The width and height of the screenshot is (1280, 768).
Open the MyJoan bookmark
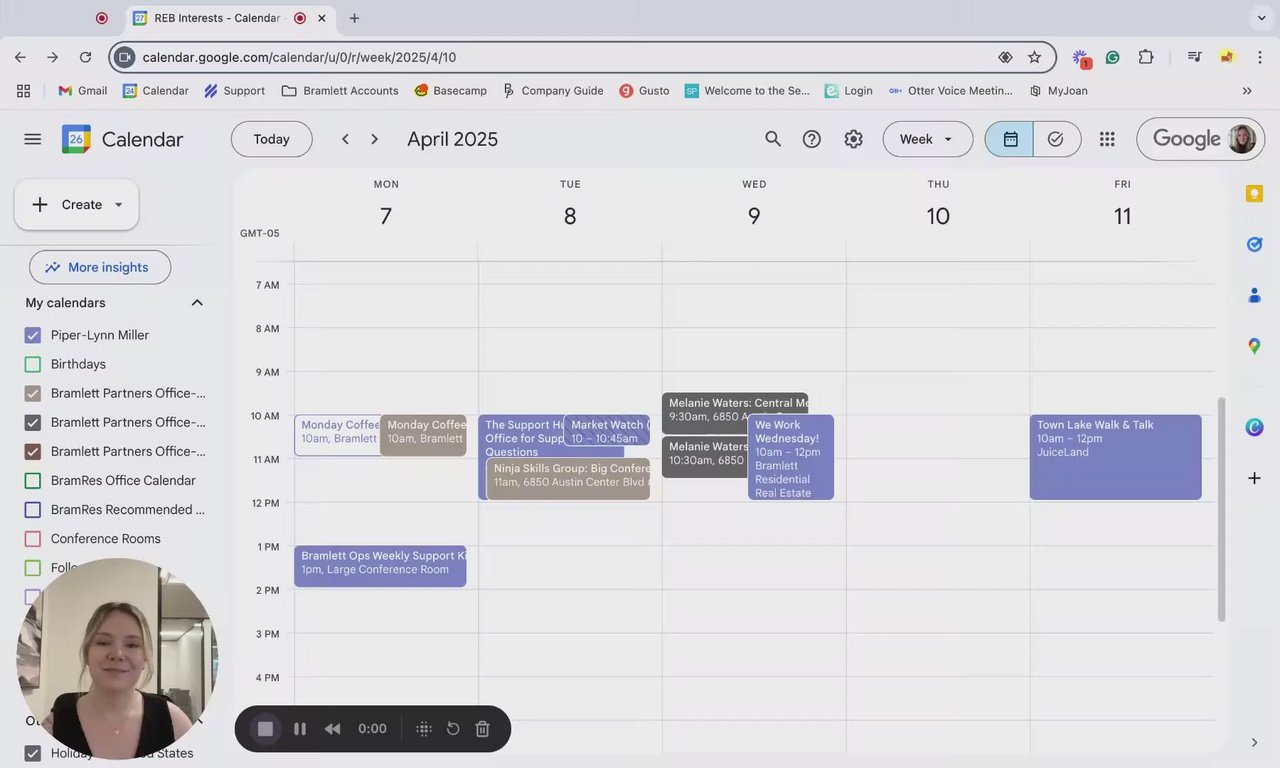tap(1058, 90)
